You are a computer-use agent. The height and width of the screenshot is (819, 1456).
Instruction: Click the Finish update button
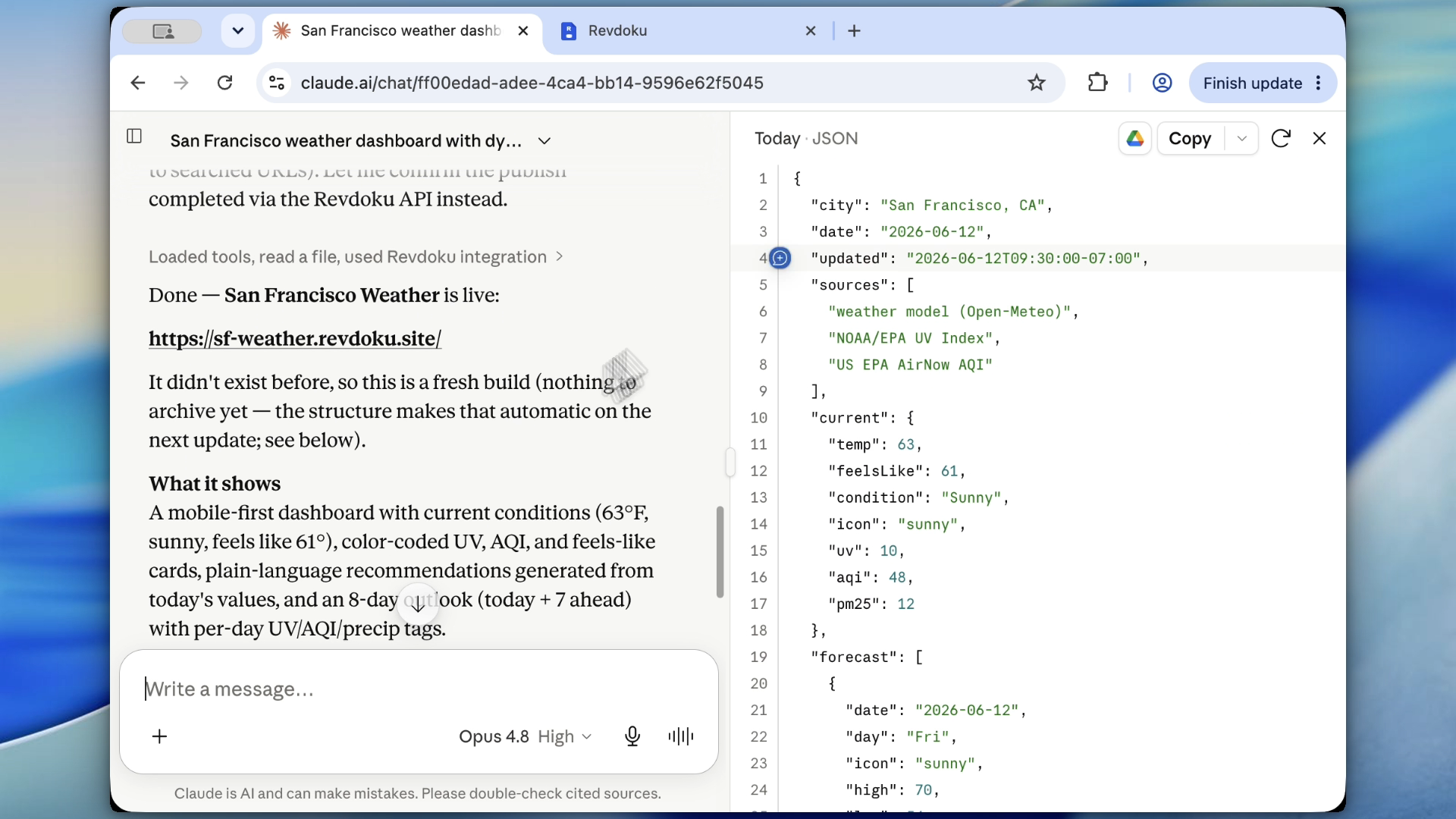point(1253,83)
